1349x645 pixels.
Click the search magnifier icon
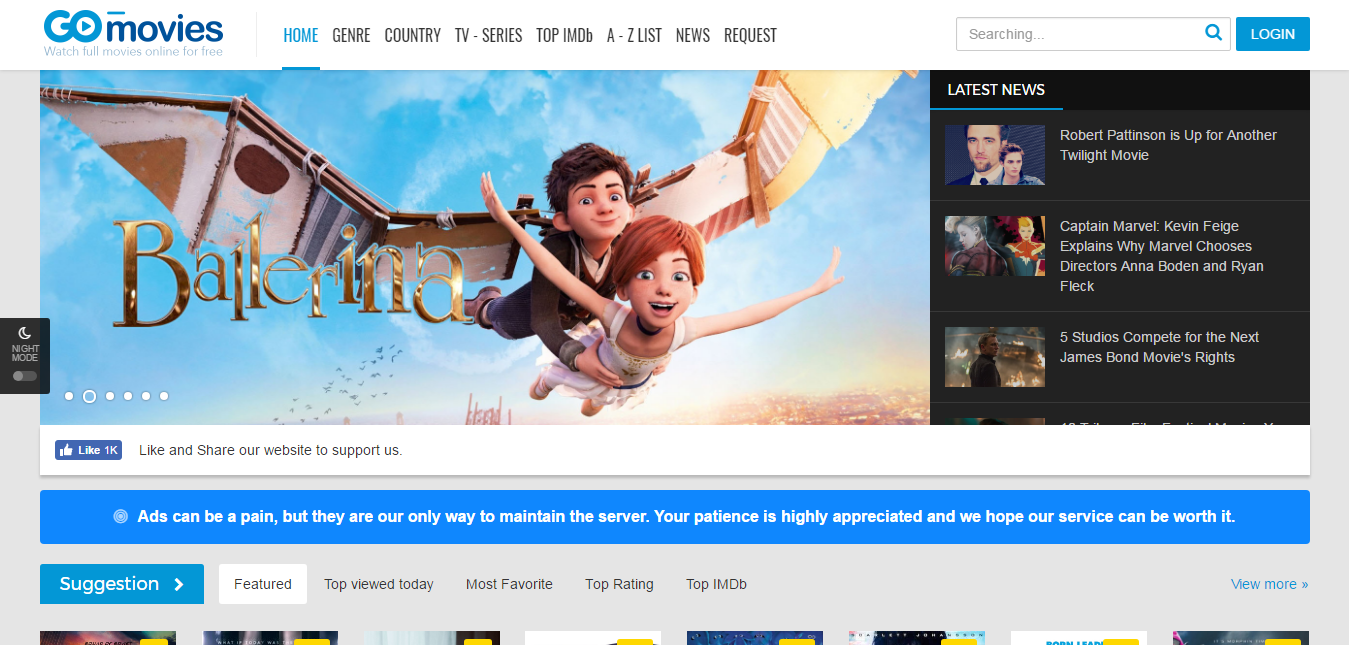[1214, 33]
